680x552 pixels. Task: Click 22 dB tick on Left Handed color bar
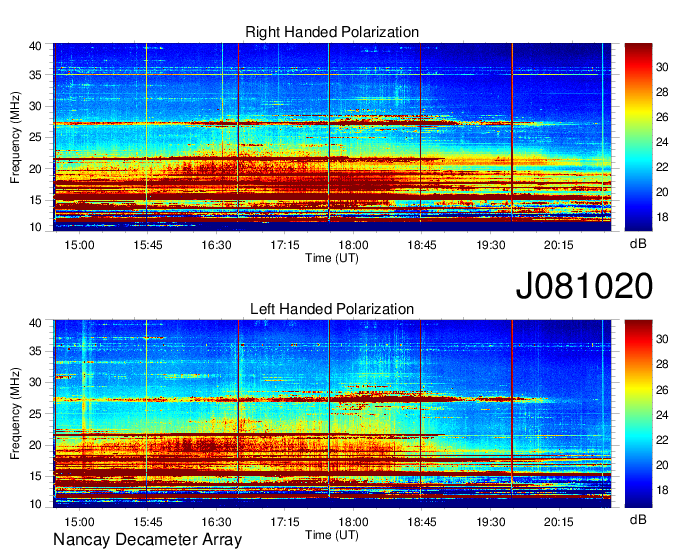point(662,440)
